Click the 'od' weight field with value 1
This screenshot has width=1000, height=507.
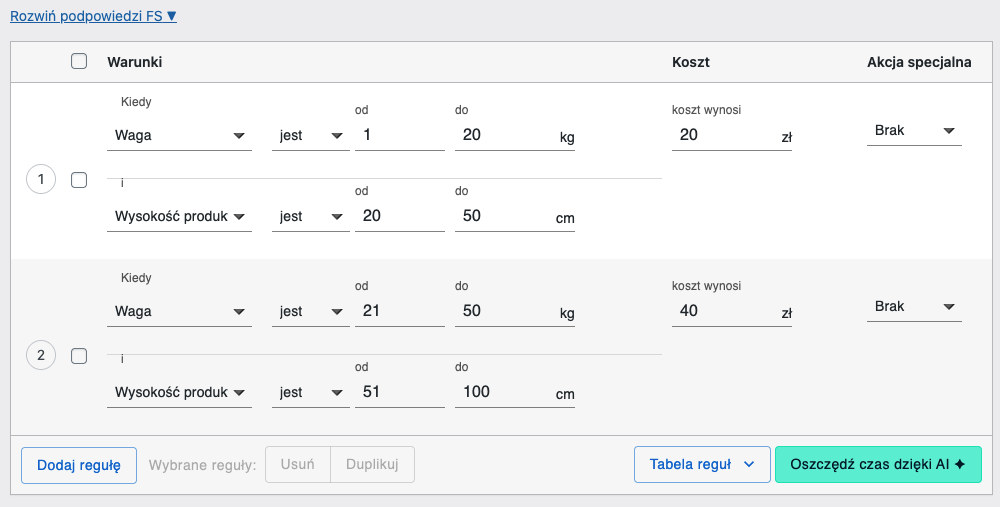tap(399, 135)
